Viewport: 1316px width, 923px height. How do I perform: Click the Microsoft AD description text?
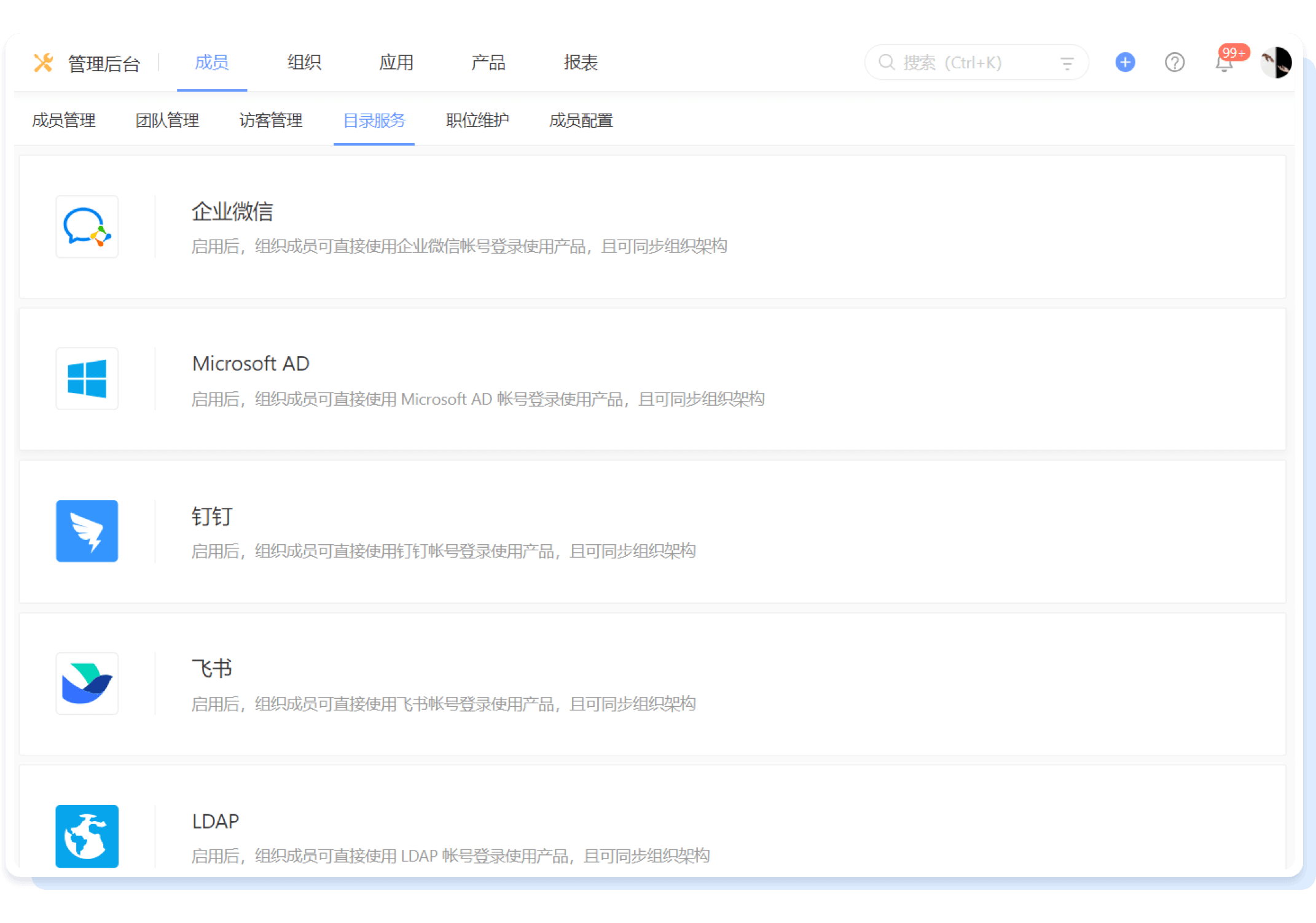click(x=478, y=399)
